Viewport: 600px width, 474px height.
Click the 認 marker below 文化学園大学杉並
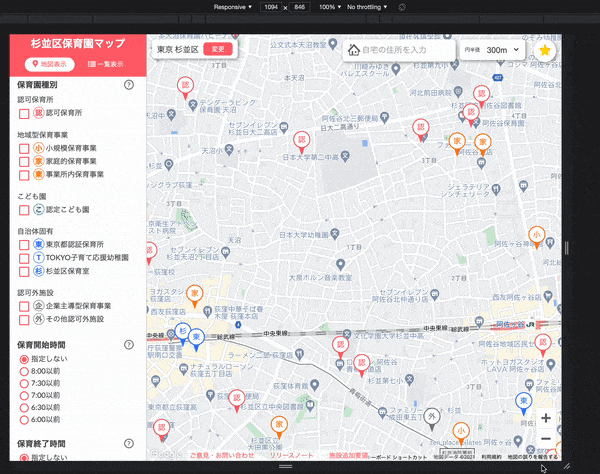(x=341, y=347)
